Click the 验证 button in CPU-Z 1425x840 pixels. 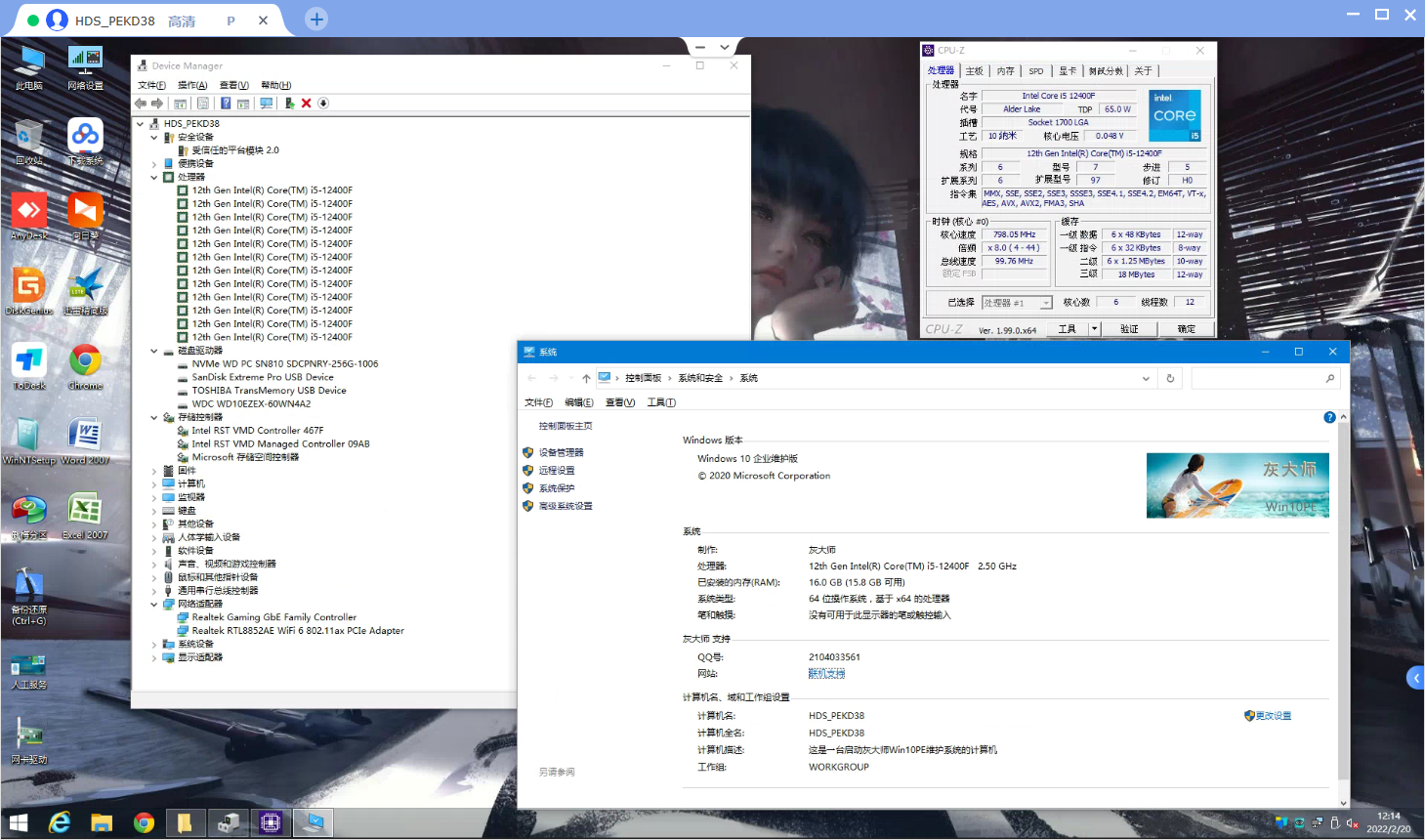coord(1130,329)
